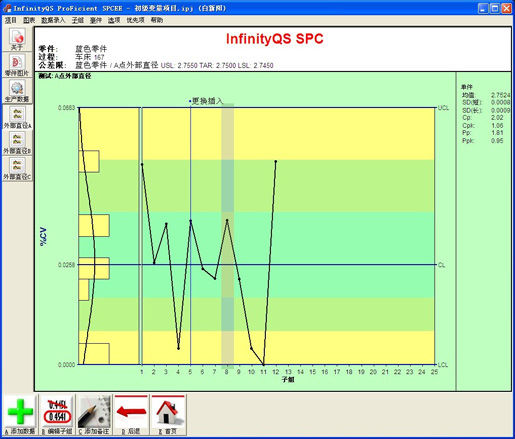515x439 pixels.
Task: Open the 关于 about icon
Action: (x=17, y=39)
